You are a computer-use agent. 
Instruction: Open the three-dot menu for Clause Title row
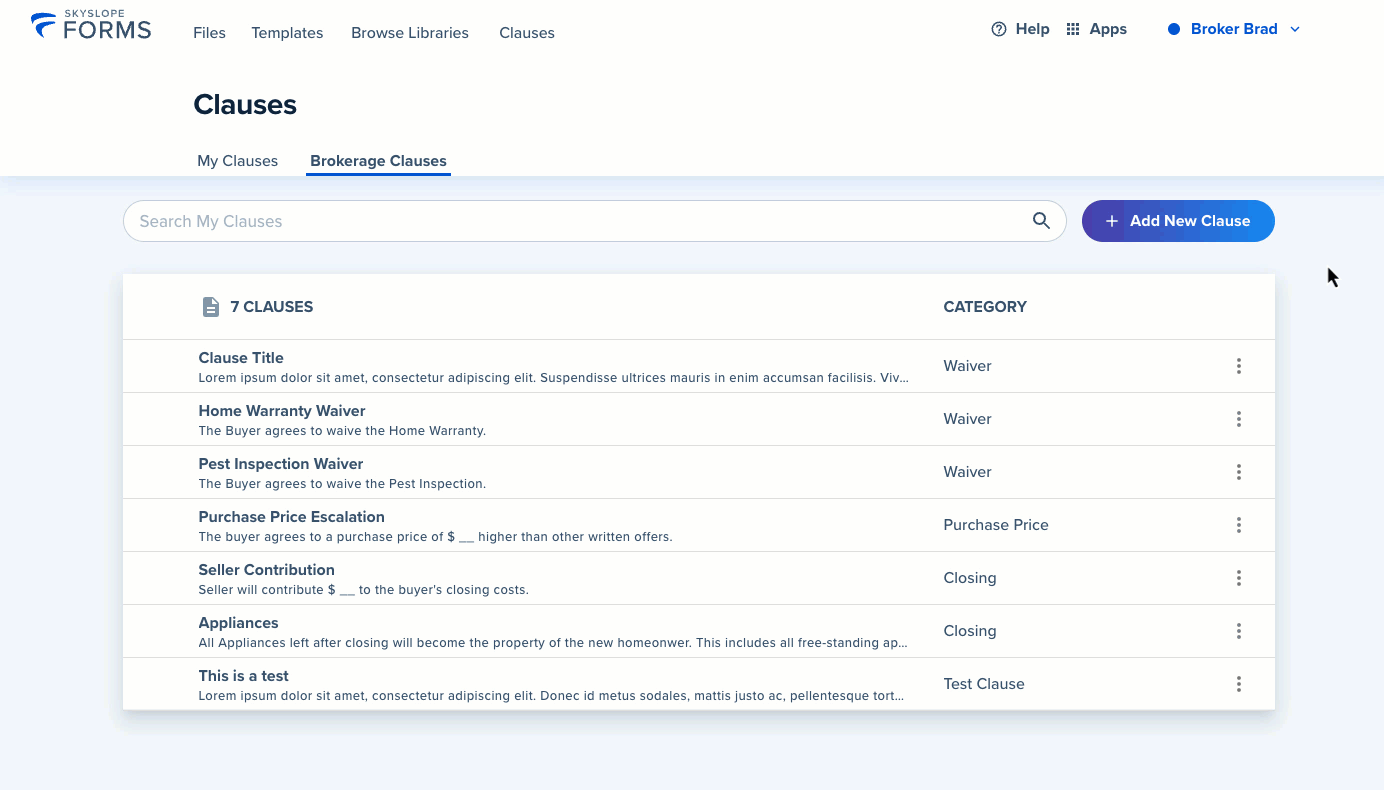(x=1238, y=366)
